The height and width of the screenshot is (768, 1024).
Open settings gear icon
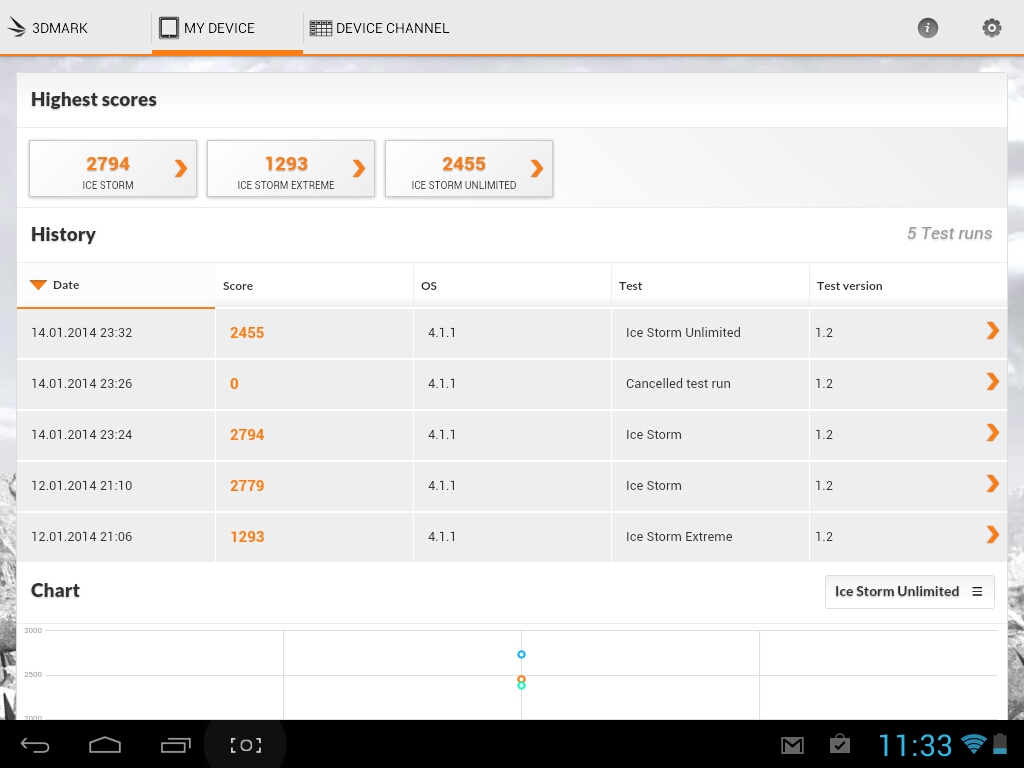pos(991,28)
